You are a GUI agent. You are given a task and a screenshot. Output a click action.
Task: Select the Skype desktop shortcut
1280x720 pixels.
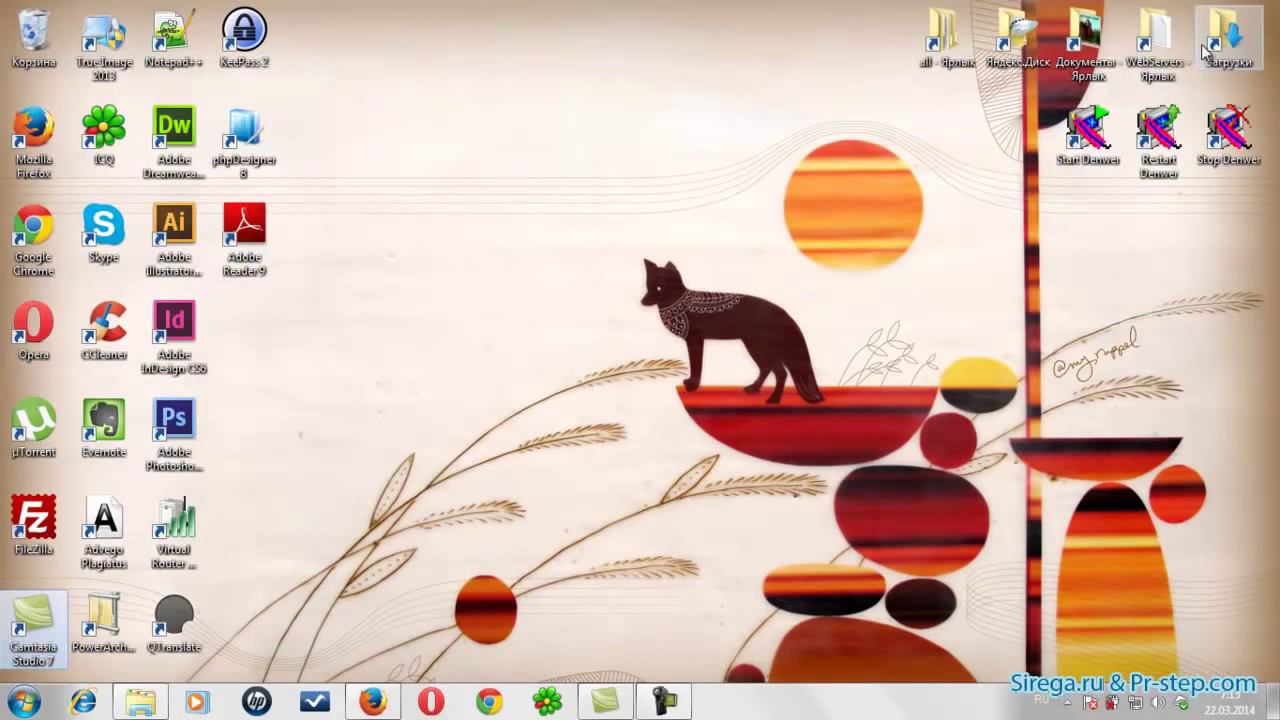pyautogui.click(x=104, y=234)
